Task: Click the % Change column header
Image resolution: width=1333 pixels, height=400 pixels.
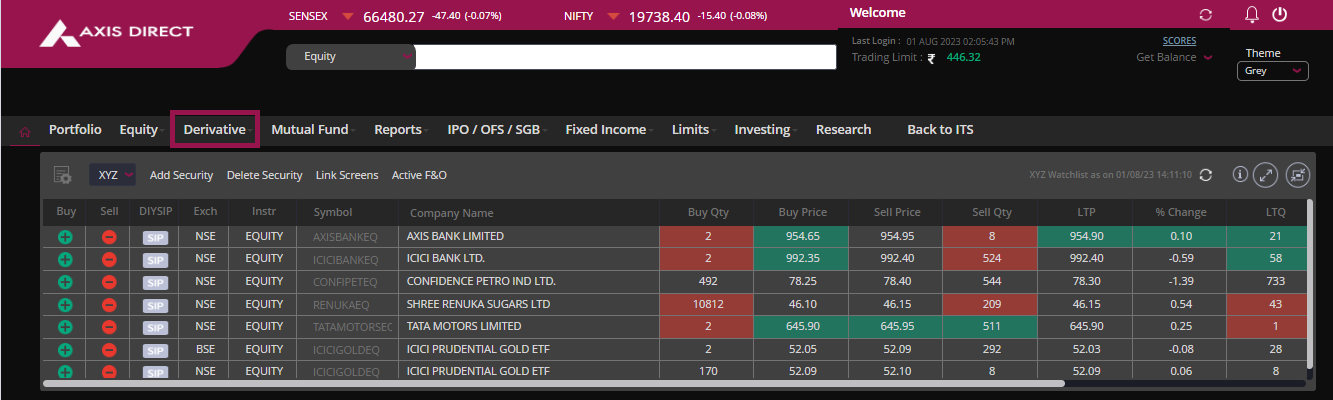Action: coord(1180,212)
